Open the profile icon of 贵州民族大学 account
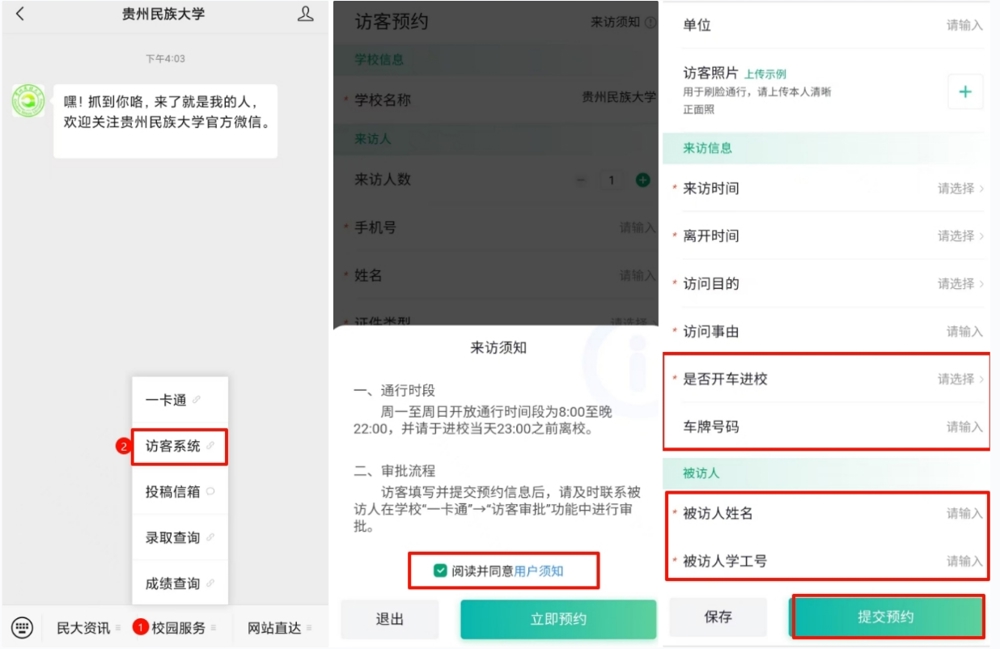This screenshot has height=649, width=1000. (x=305, y=13)
